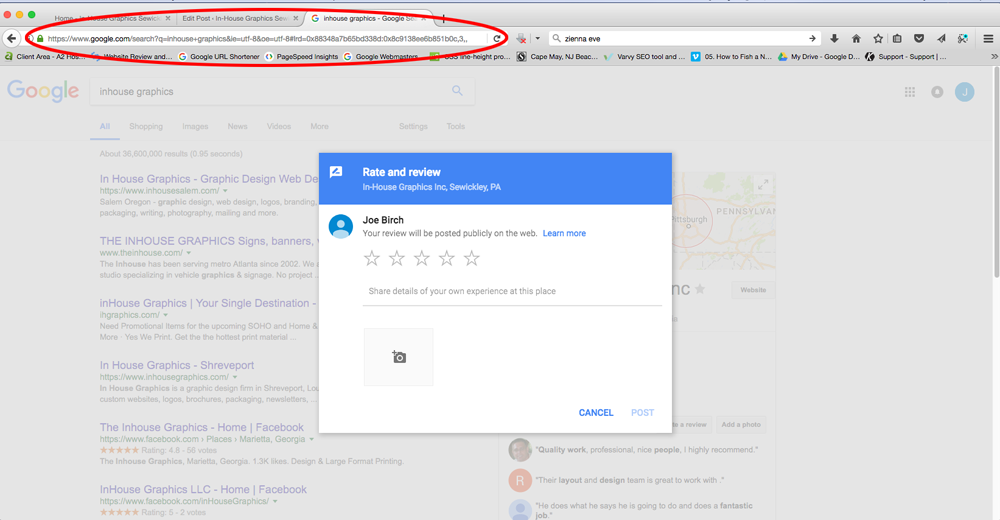Click the Google search magnifier icon
The image size is (1000, 520).
(x=457, y=91)
